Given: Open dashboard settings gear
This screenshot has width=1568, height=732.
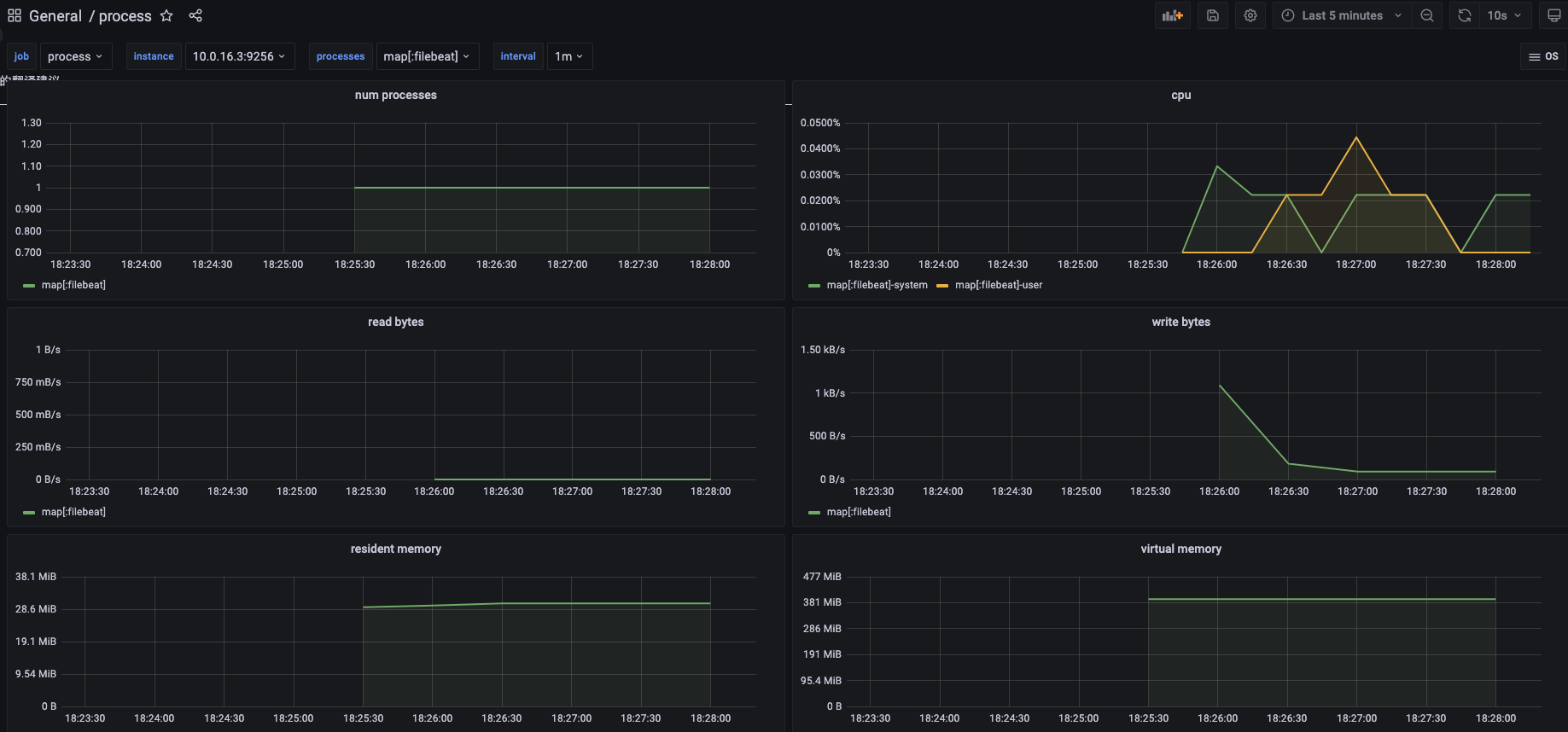Looking at the screenshot, I should [x=1250, y=15].
